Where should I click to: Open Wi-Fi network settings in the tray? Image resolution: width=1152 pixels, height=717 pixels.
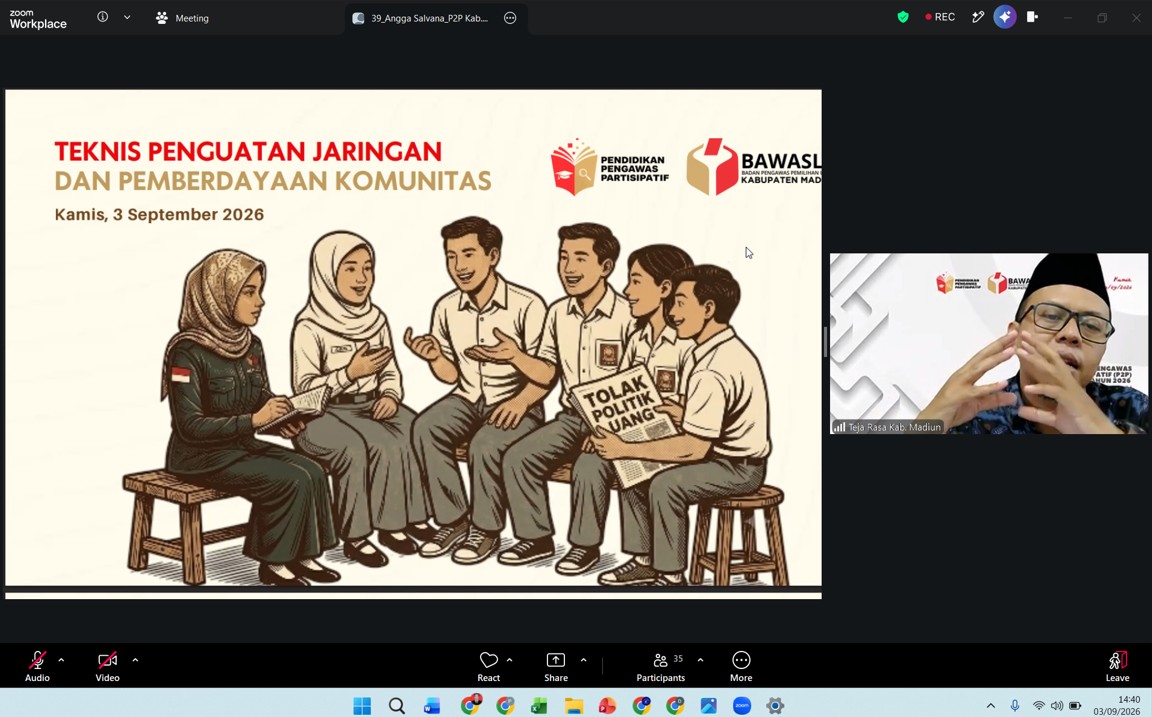coord(1039,706)
